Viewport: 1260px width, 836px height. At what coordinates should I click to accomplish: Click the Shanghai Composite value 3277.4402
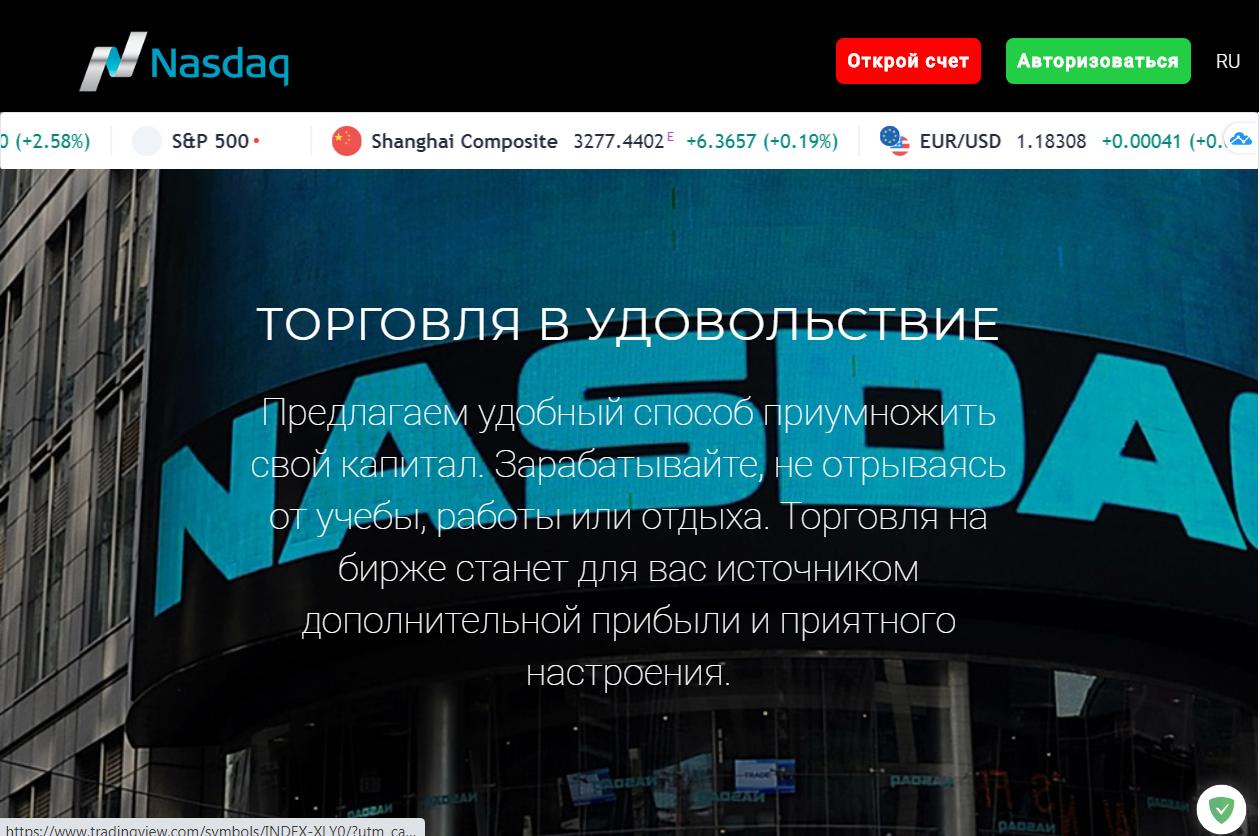(619, 142)
